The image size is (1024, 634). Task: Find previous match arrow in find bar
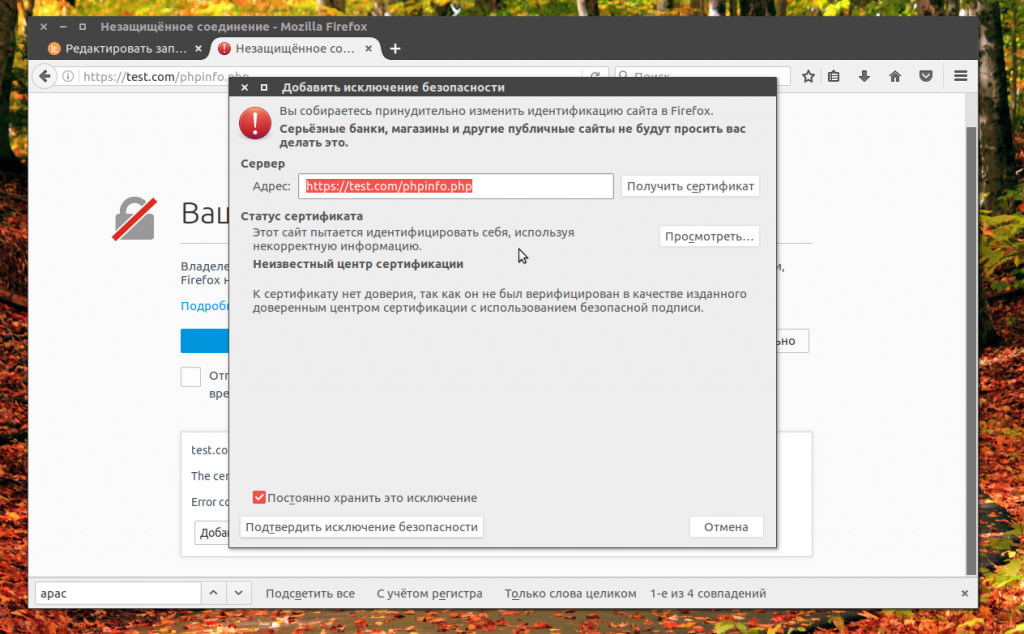click(214, 593)
